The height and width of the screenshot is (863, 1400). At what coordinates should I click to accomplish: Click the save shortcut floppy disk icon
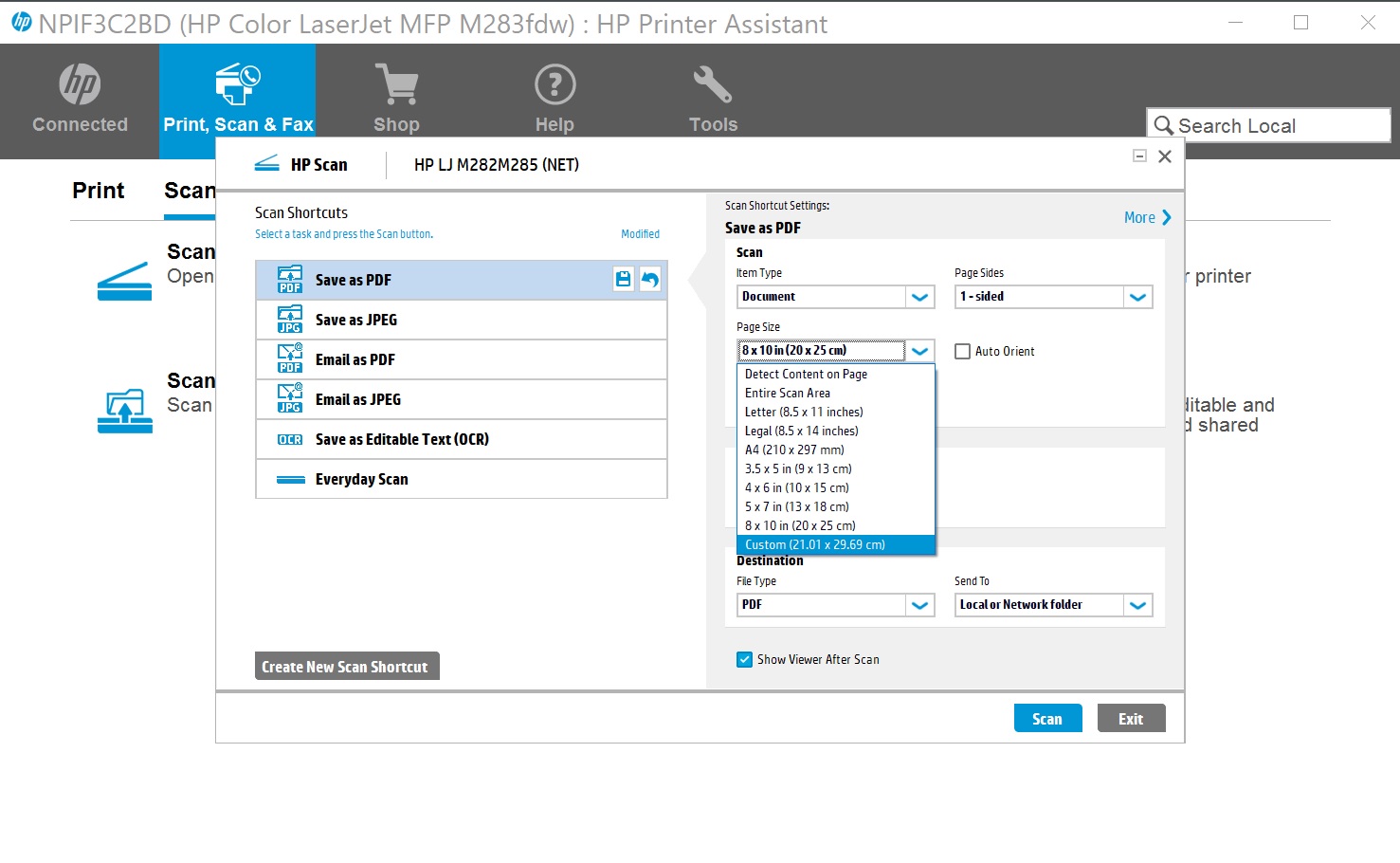pyautogui.click(x=623, y=279)
